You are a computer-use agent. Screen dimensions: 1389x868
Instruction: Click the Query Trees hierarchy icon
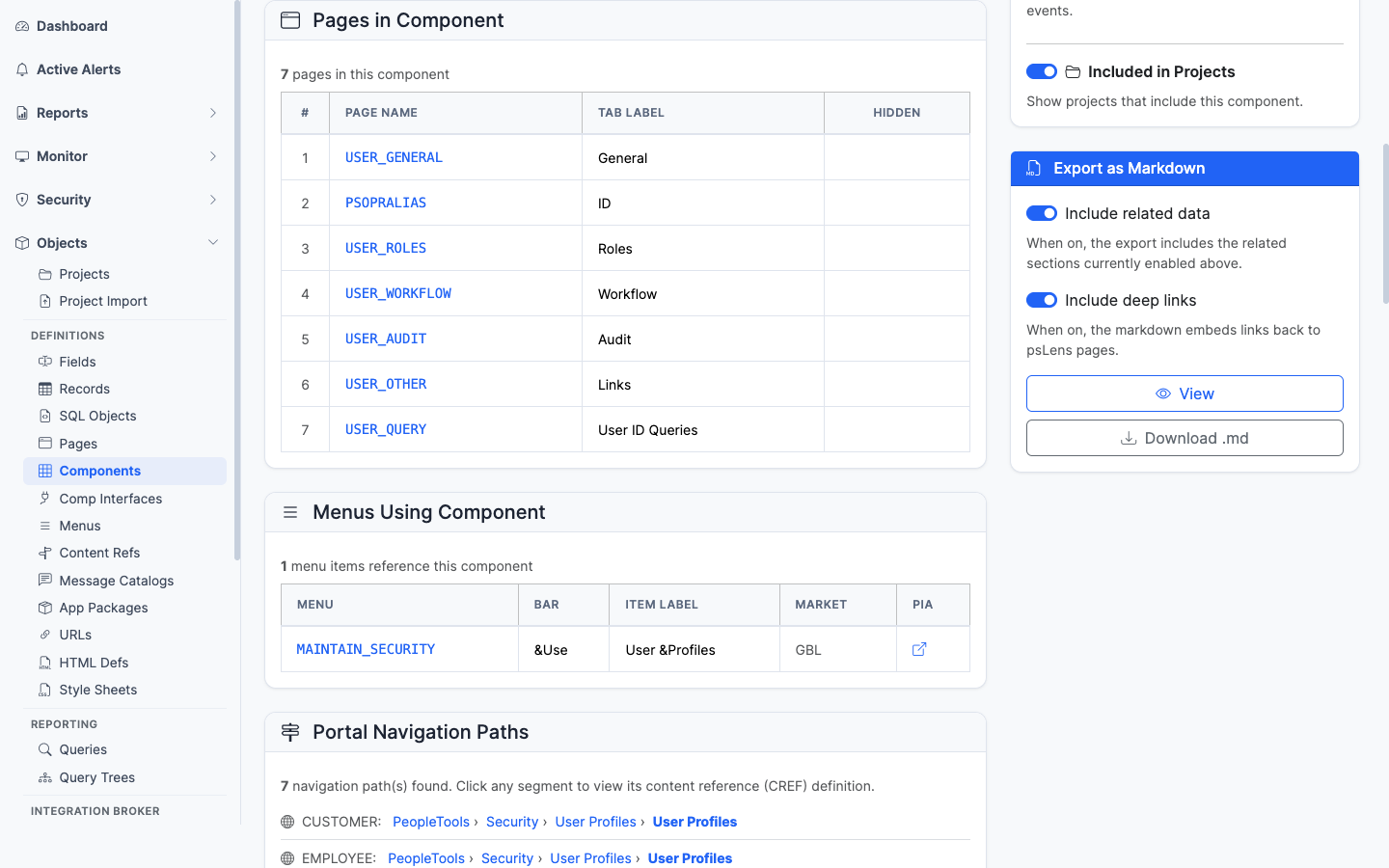pos(45,777)
